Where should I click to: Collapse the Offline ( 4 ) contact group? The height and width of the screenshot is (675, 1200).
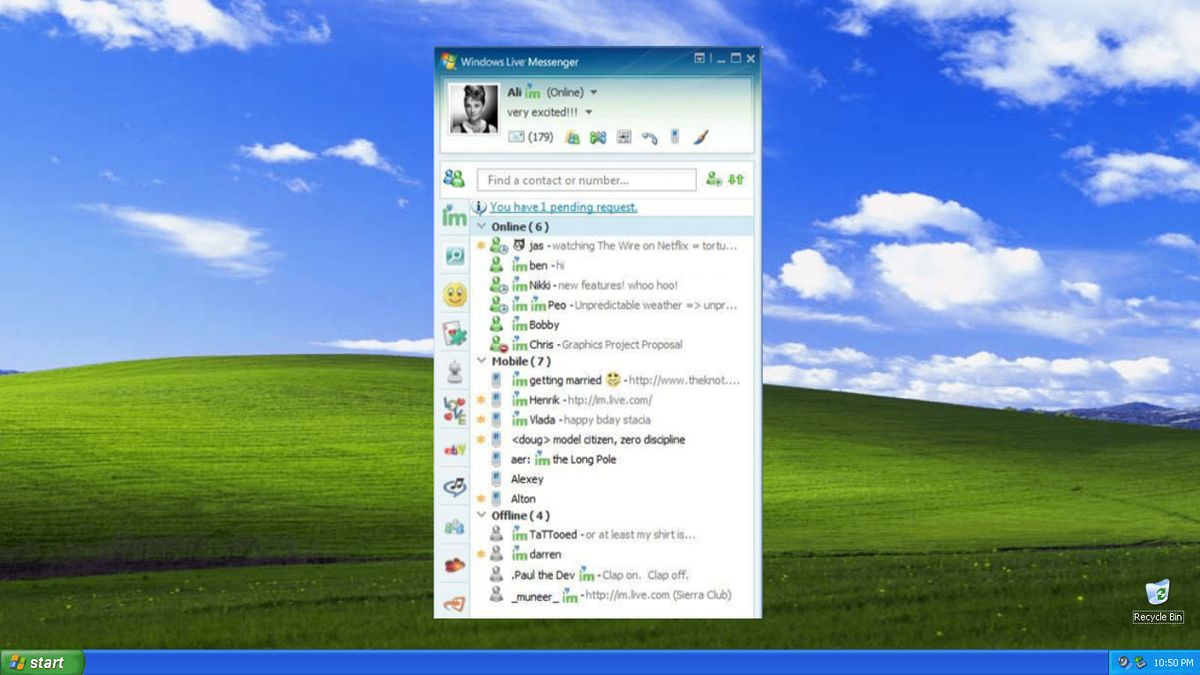pos(482,515)
